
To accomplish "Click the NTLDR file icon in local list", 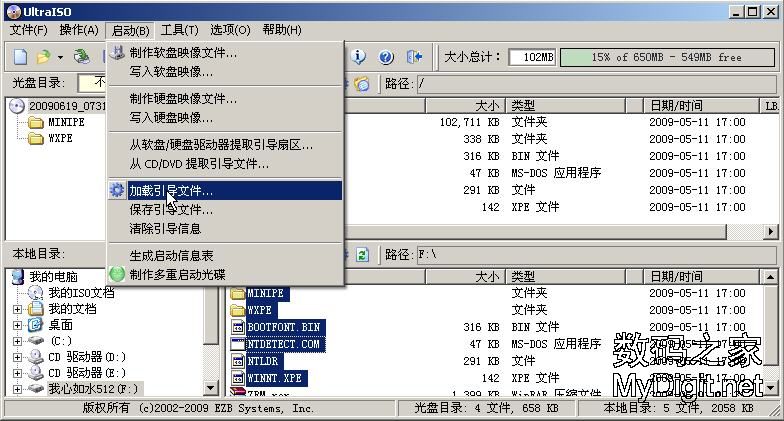I will click(238, 361).
